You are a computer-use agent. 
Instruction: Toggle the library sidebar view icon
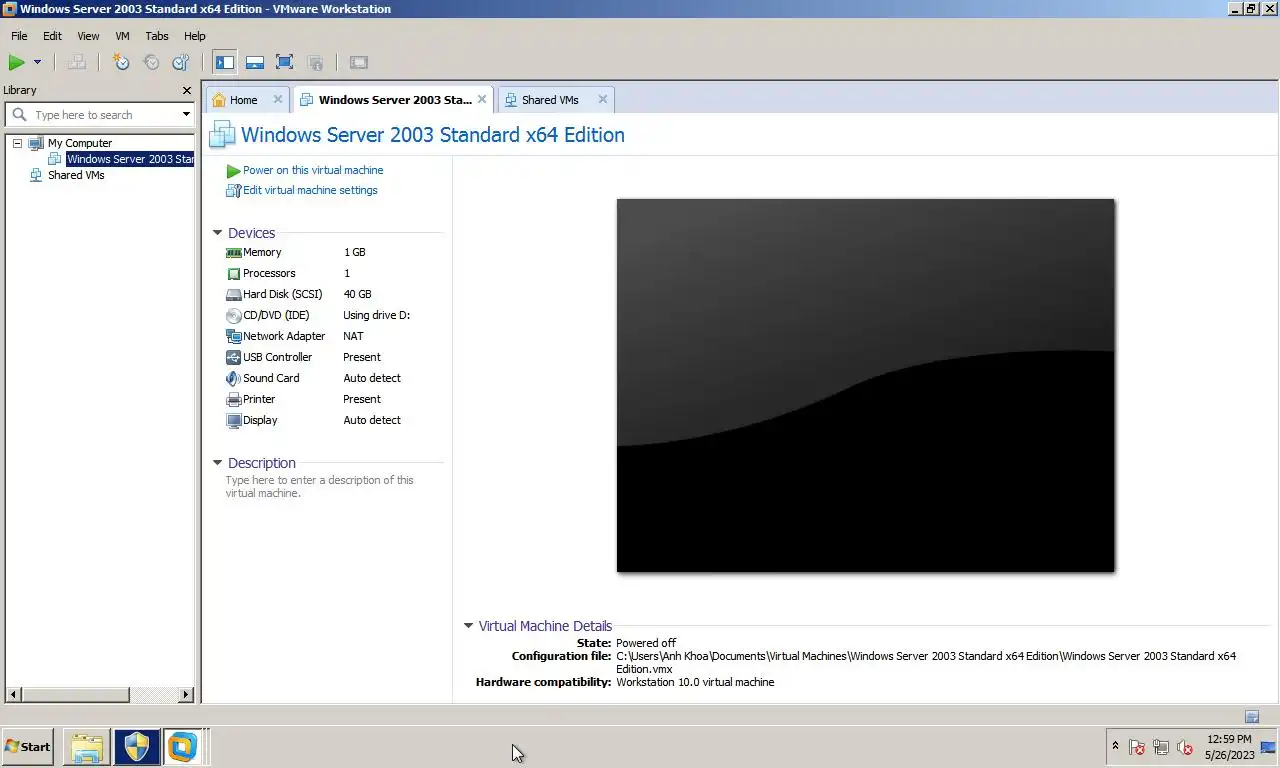(225, 62)
